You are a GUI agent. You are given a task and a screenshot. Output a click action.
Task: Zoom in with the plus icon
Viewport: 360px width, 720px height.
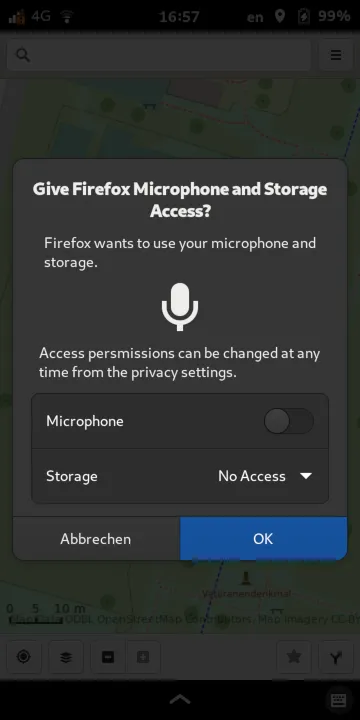[x=143, y=657]
